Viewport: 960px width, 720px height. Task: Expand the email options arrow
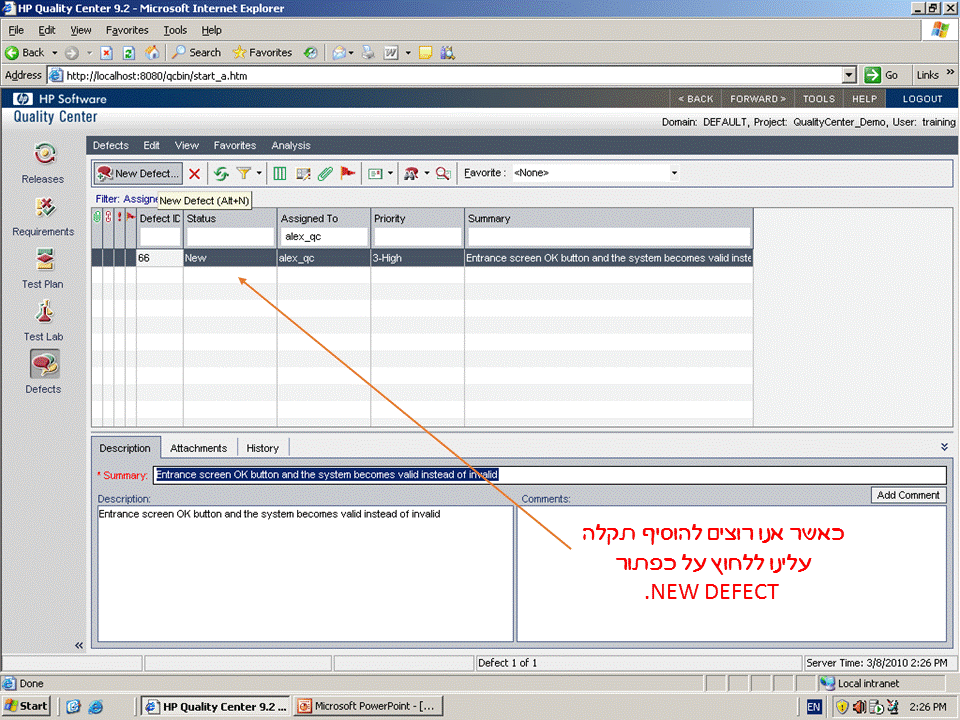(391, 174)
